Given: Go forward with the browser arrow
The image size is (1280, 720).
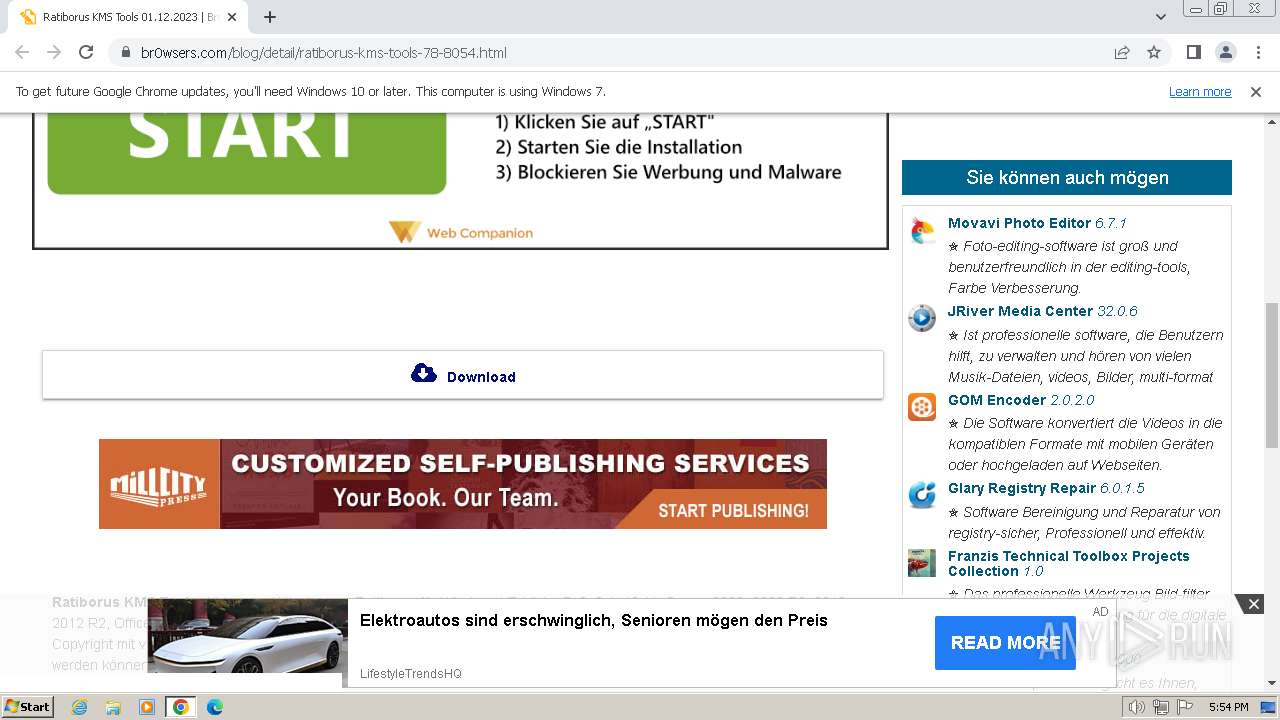Looking at the screenshot, I should click(54, 52).
